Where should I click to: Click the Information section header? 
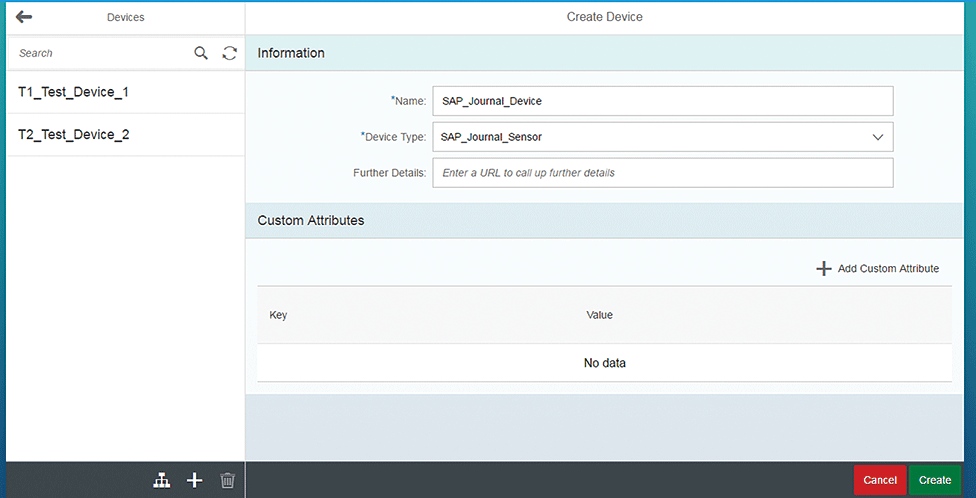coord(291,53)
